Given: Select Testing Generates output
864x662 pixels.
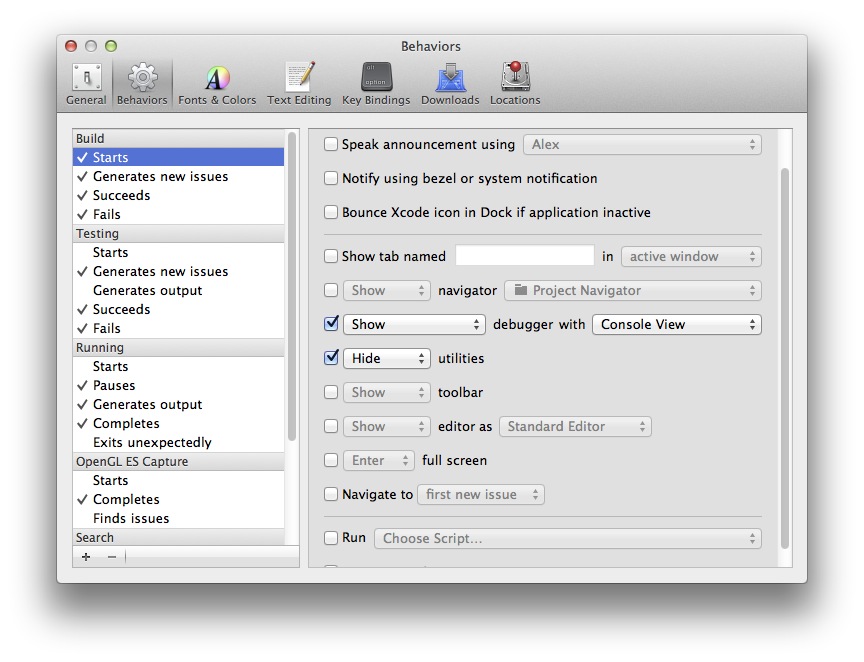Looking at the screenshot, I should tap(179, 290).
